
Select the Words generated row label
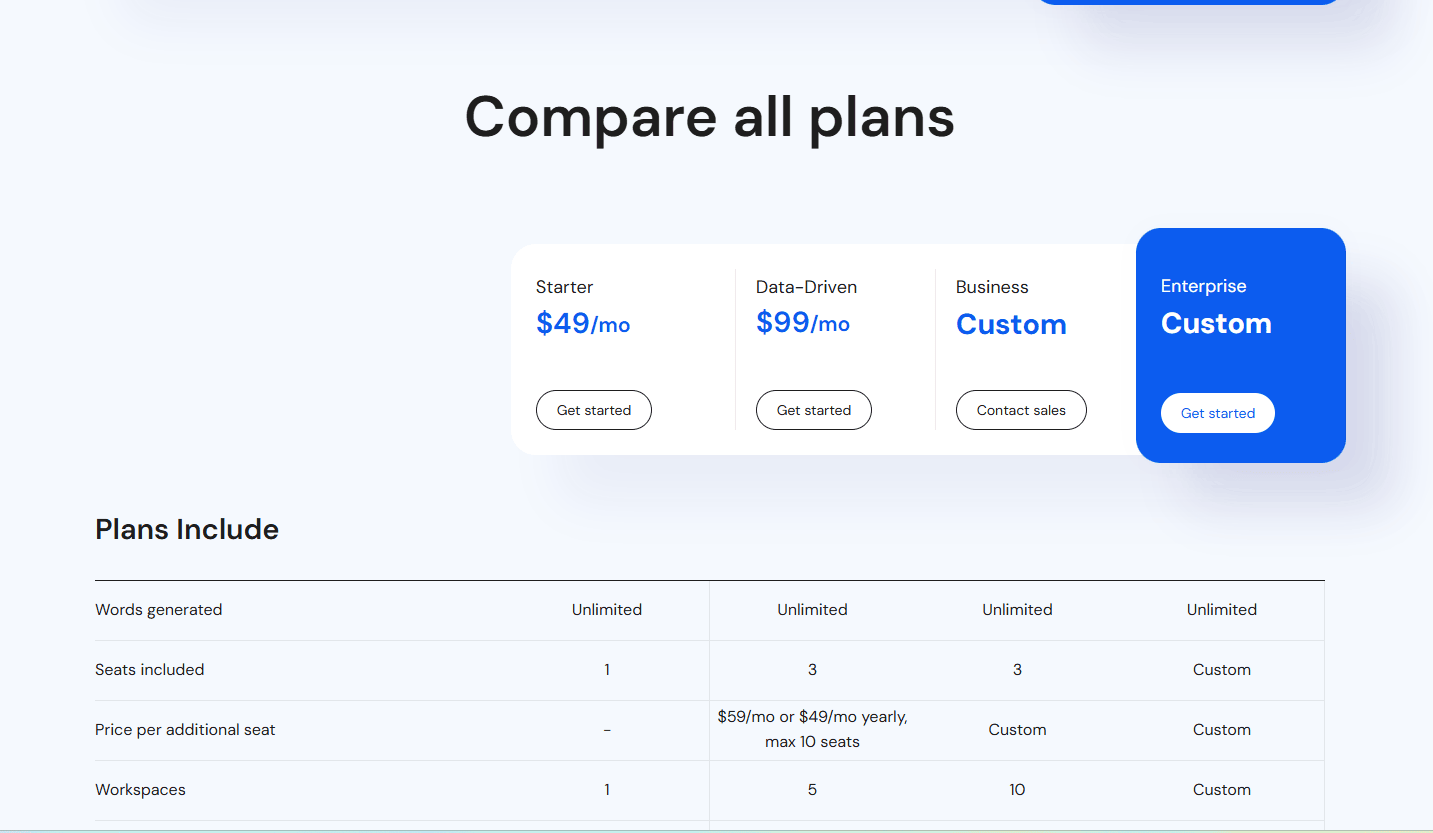pyautogui.click(x=158, y=610)
